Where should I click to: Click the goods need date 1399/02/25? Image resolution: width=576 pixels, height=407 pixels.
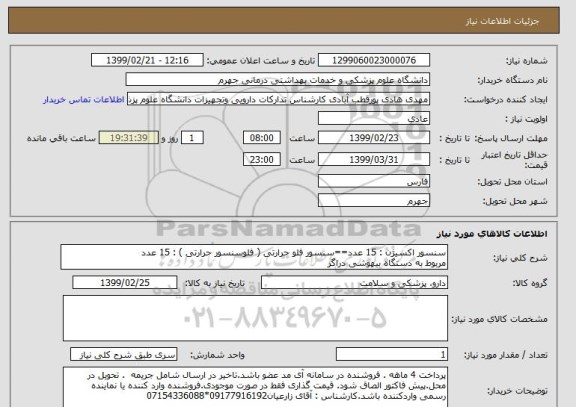[x=125, y=283]
